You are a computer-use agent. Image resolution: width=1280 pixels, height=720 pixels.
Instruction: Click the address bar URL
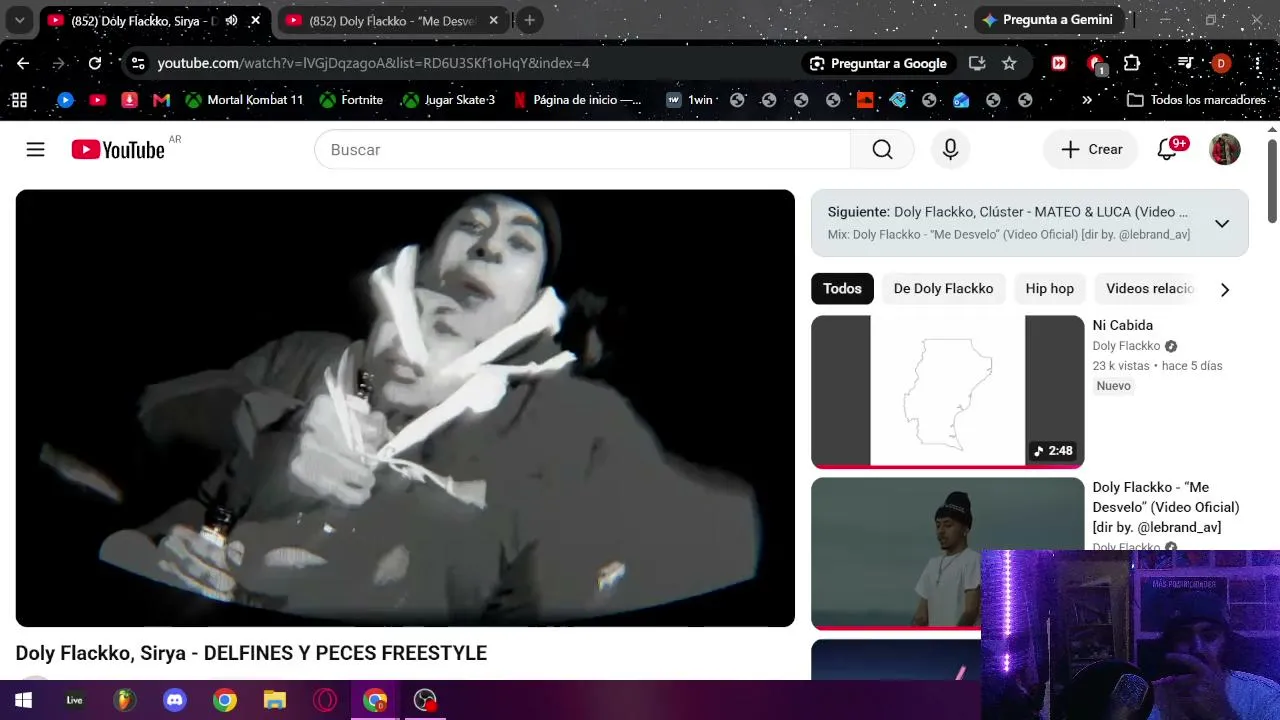373,63
